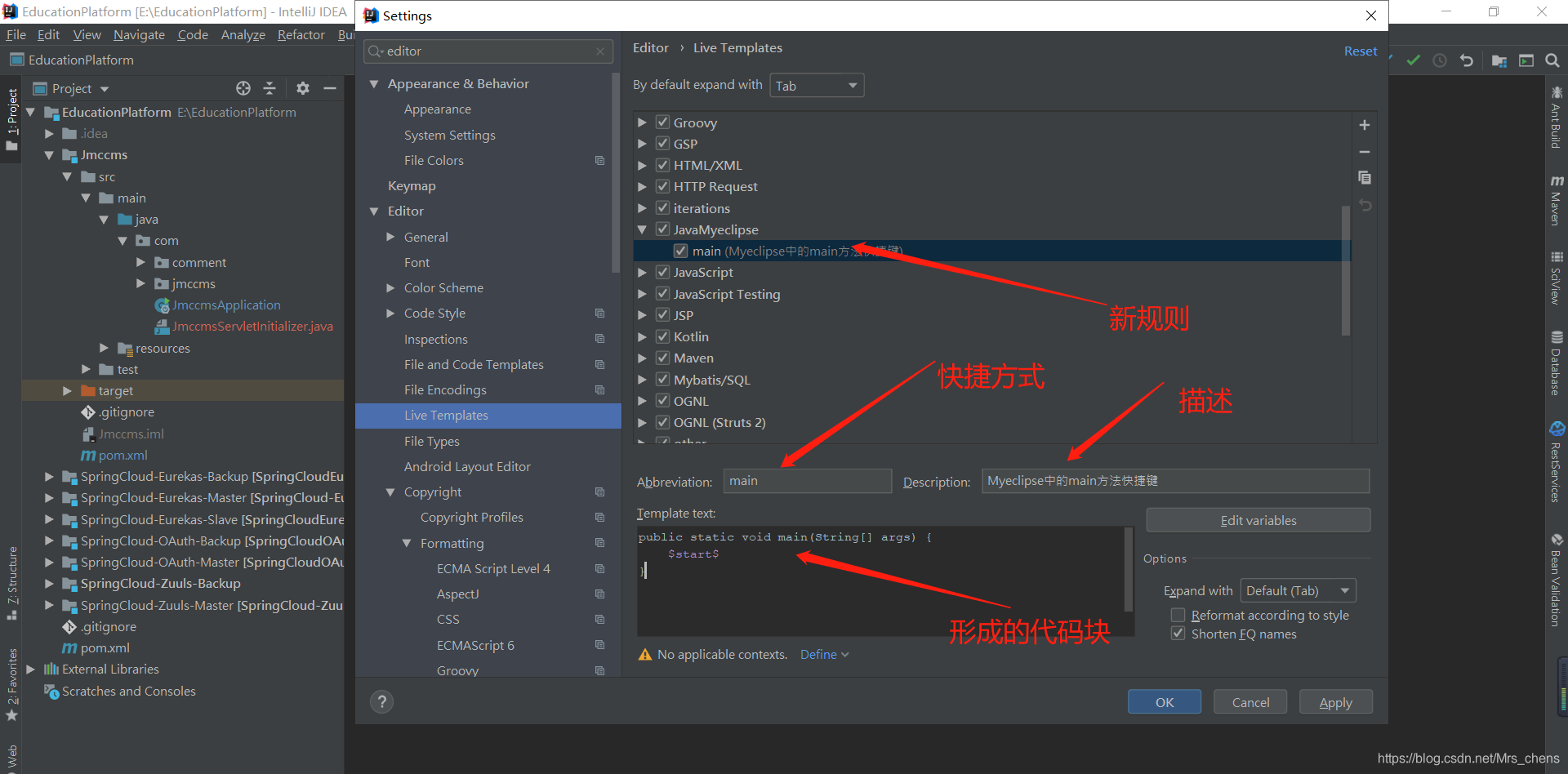Open the SciView tool window
This screenshot has width=1568, height=774.
tap(1557, 278)
